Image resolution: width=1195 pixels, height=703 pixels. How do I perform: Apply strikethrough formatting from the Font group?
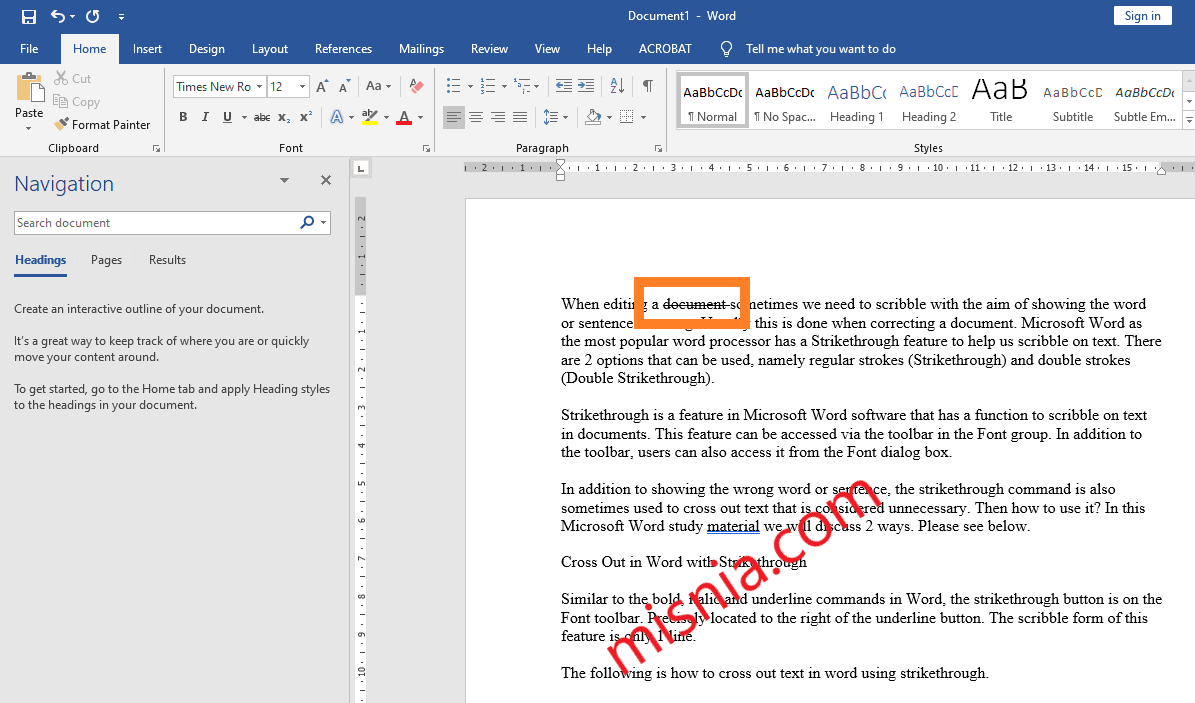(x=261, y=117)
